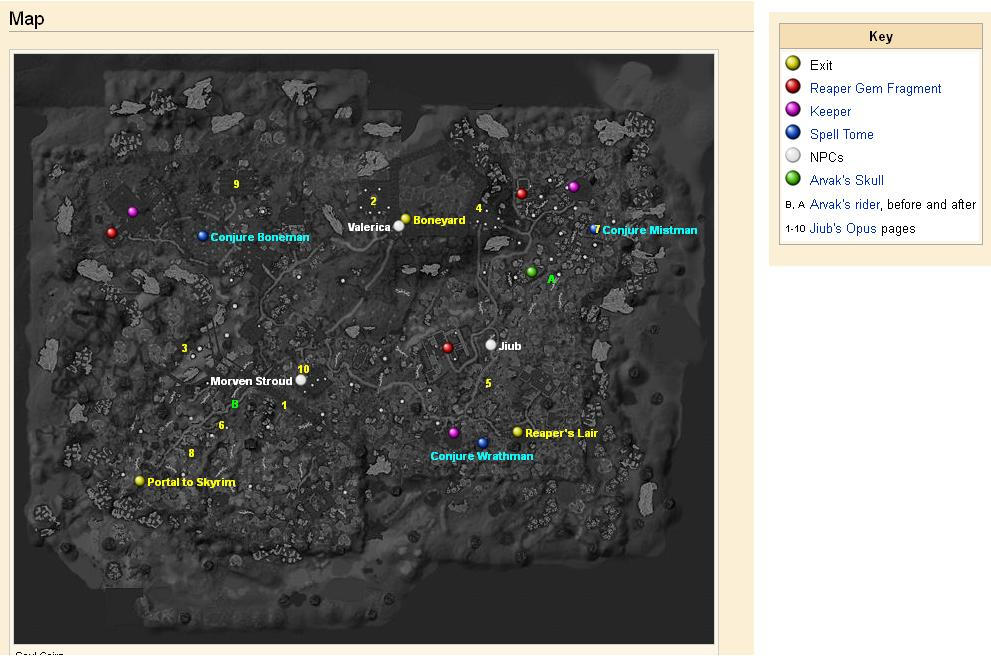Click the yellow Reaper's Lair exit marker

coord(517,432)
